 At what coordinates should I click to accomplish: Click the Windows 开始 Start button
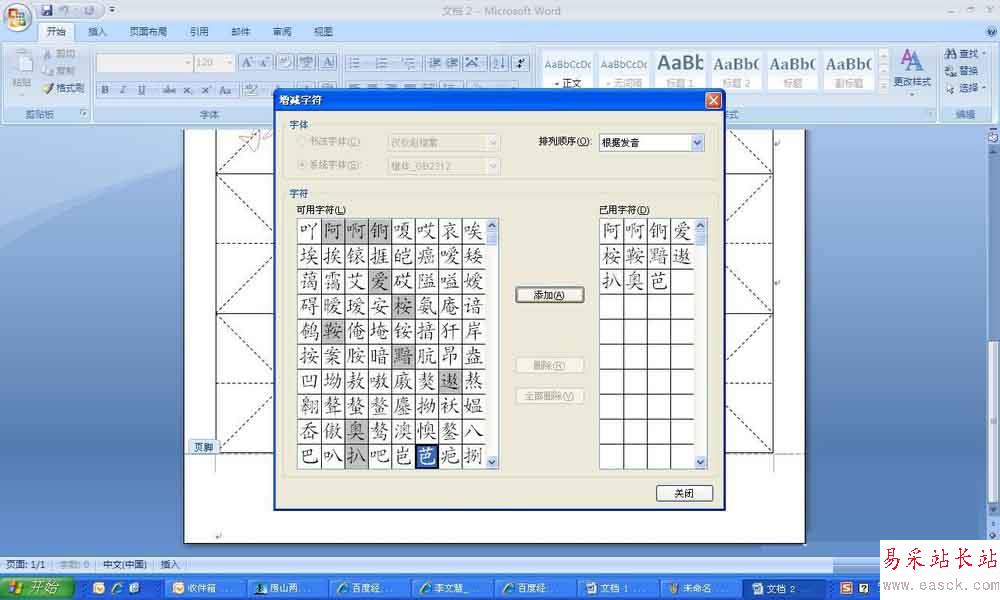[37, 587]
